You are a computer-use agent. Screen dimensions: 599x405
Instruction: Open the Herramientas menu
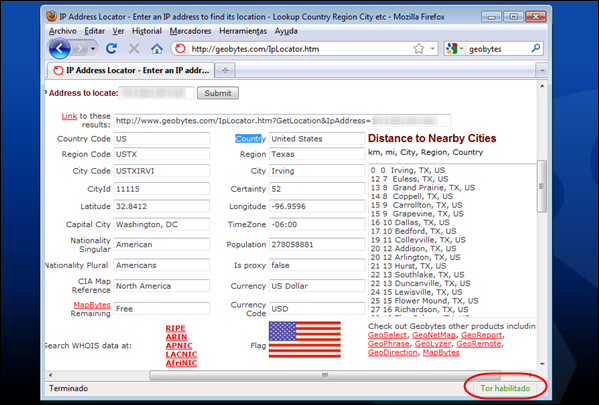click(x=243, y=31)
